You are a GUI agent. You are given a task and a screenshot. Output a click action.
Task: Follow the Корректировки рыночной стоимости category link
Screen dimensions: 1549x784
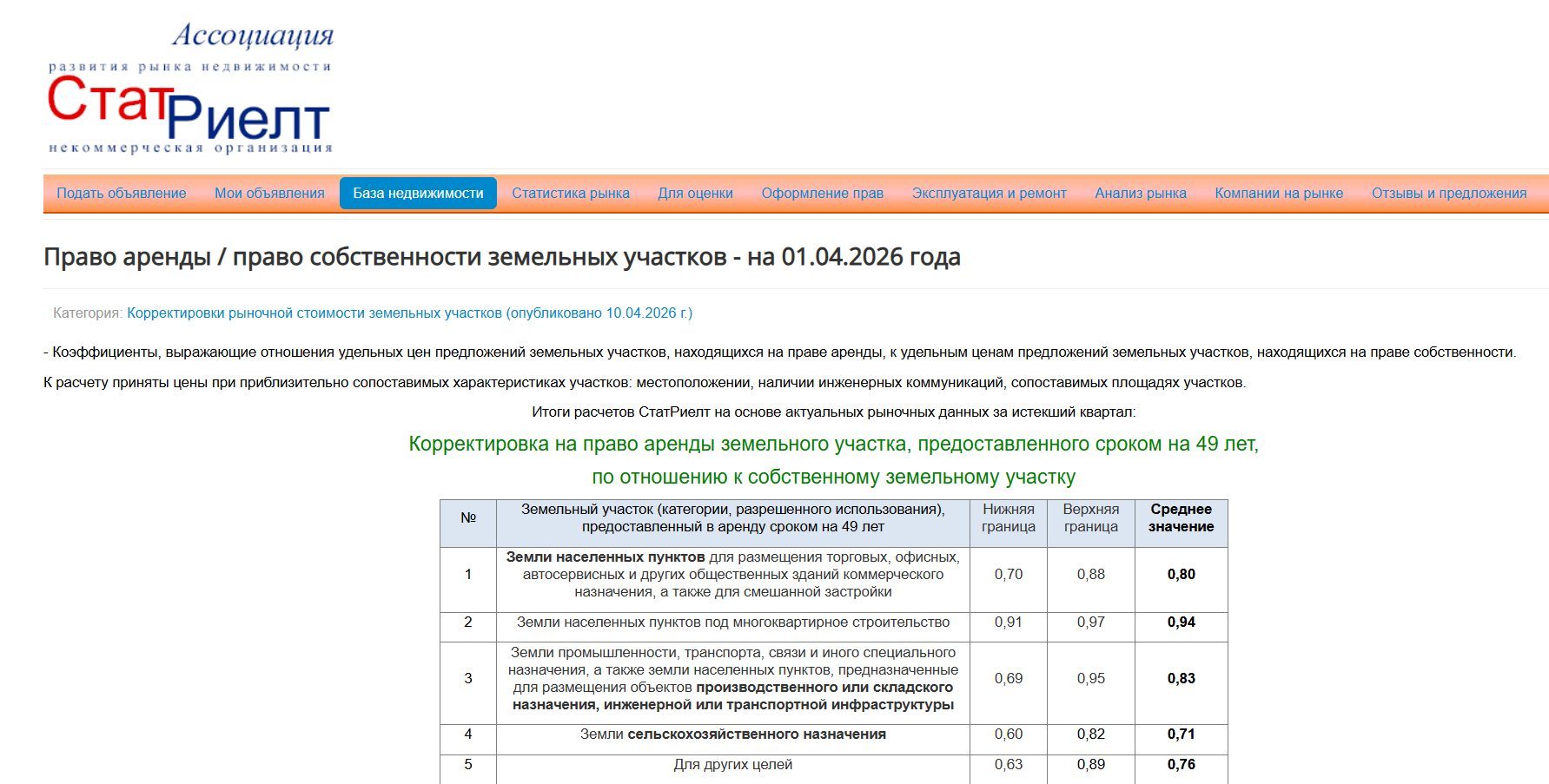409,313
